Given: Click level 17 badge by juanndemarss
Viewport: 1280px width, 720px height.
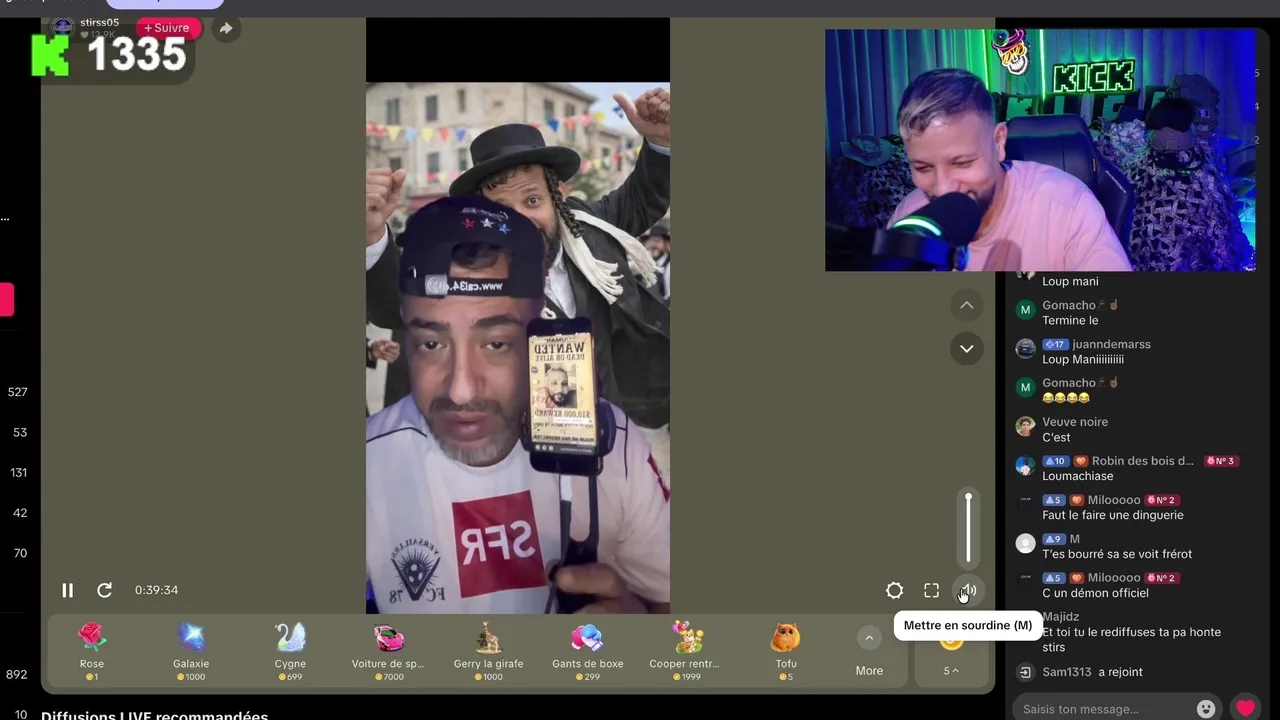Looking at the screenshot, I should pos(1055,344).
